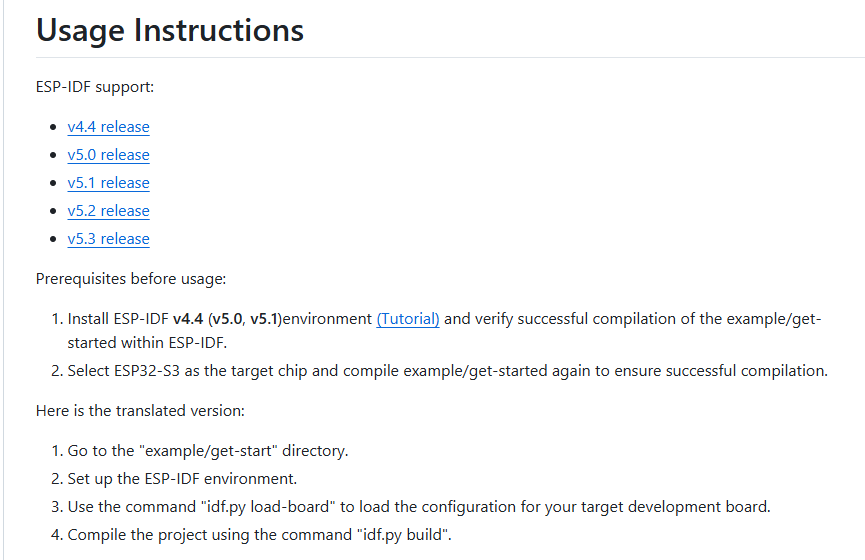
Task: Go to the v5.3 release link
Action: click(x=108, y=239)
